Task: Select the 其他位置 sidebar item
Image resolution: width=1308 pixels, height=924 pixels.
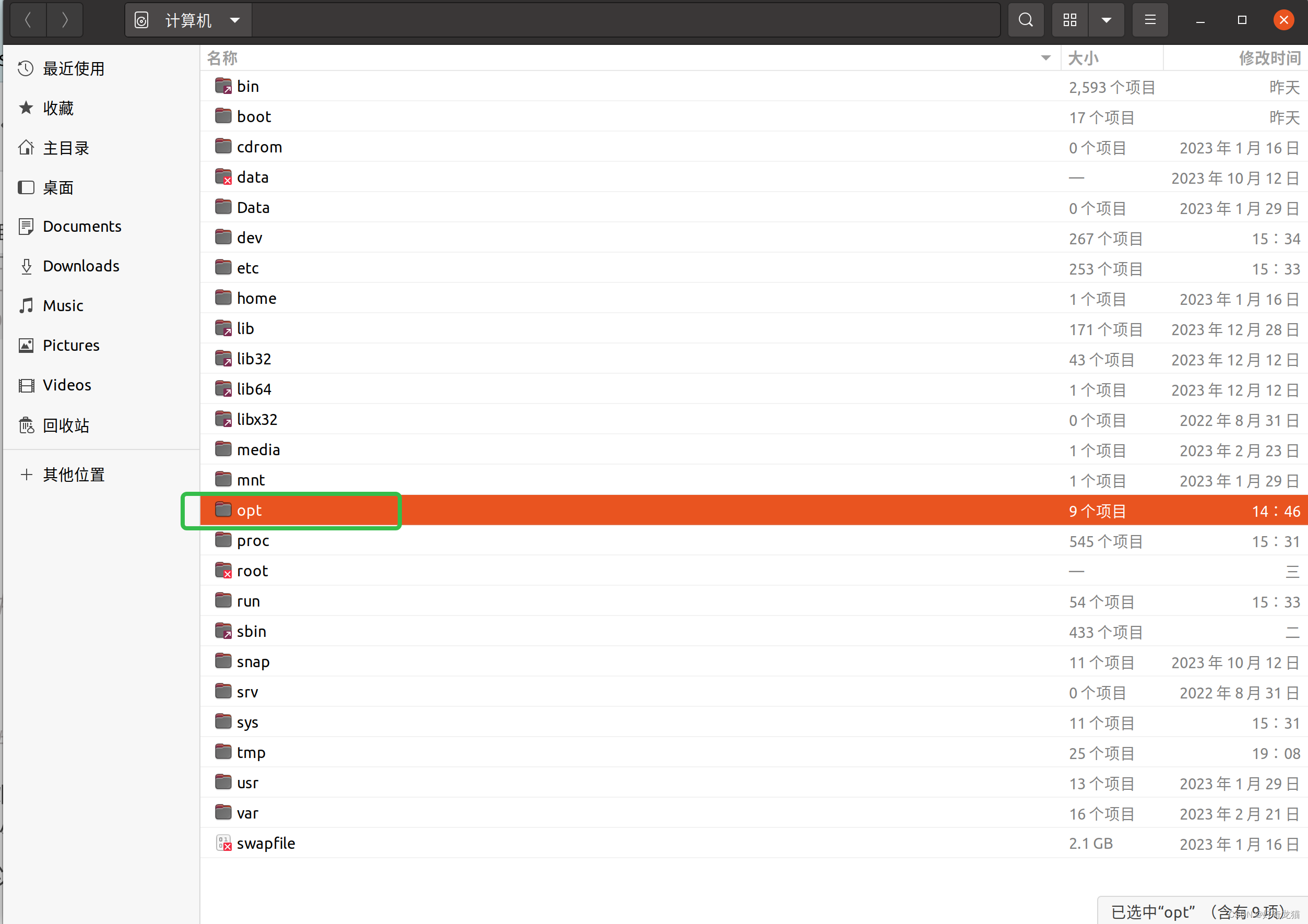Action: tap(74, 474)
